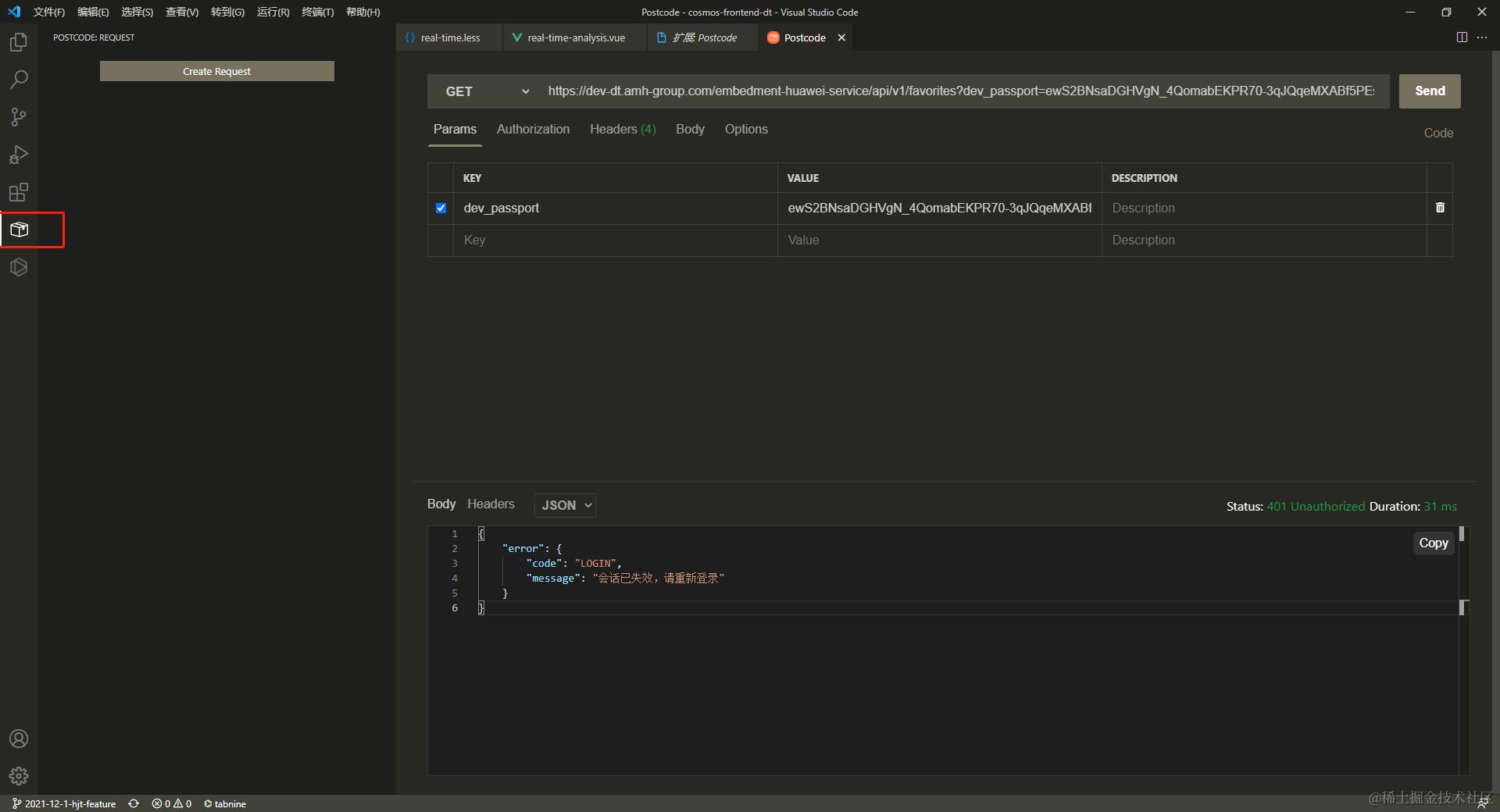Image resolution: width=1500 pixels, height=812 pixels.
Task: Open the 选择(S) menu
Action: [x=137, y=12]
